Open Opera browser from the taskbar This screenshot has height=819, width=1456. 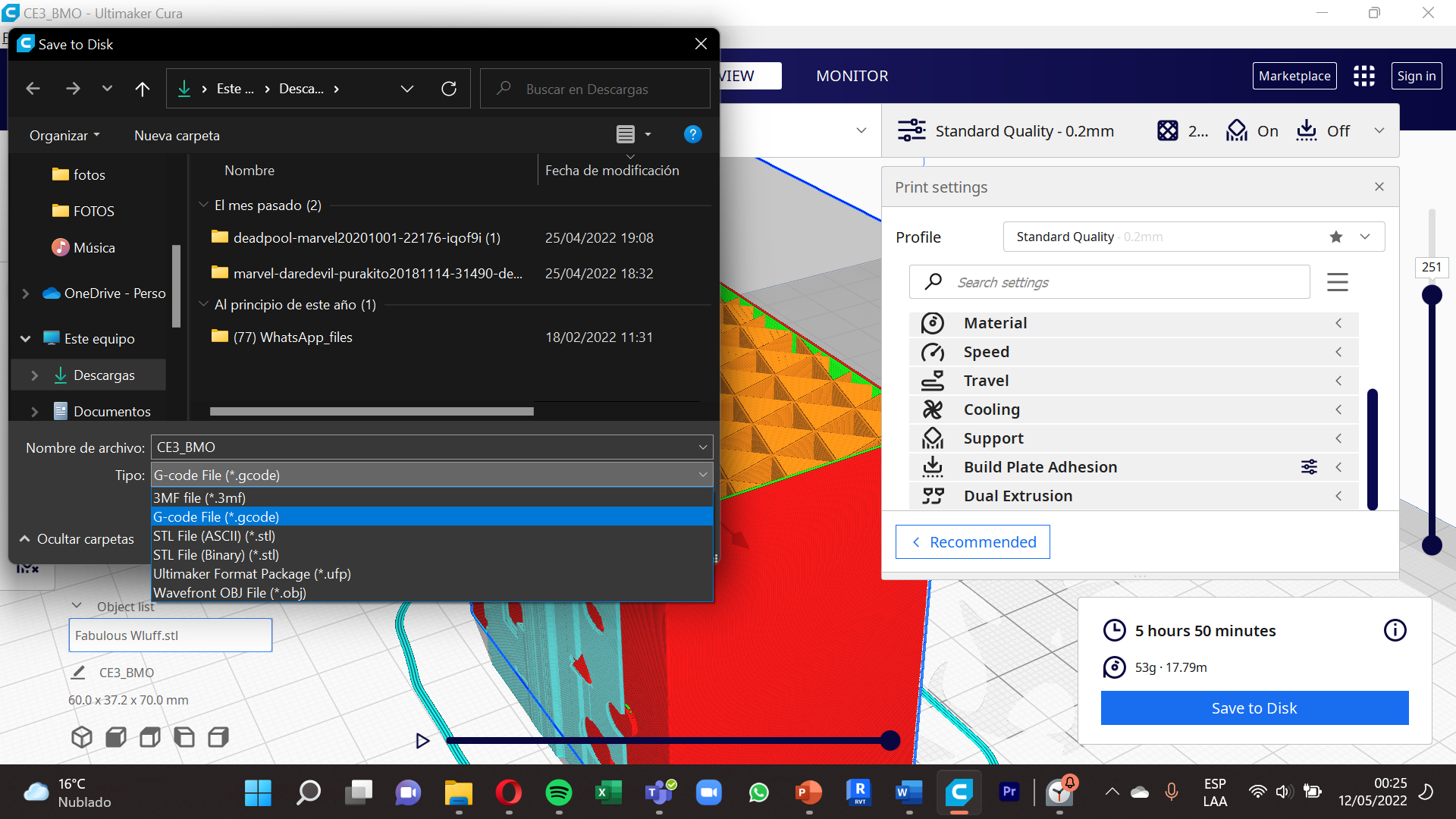(509, 793)
